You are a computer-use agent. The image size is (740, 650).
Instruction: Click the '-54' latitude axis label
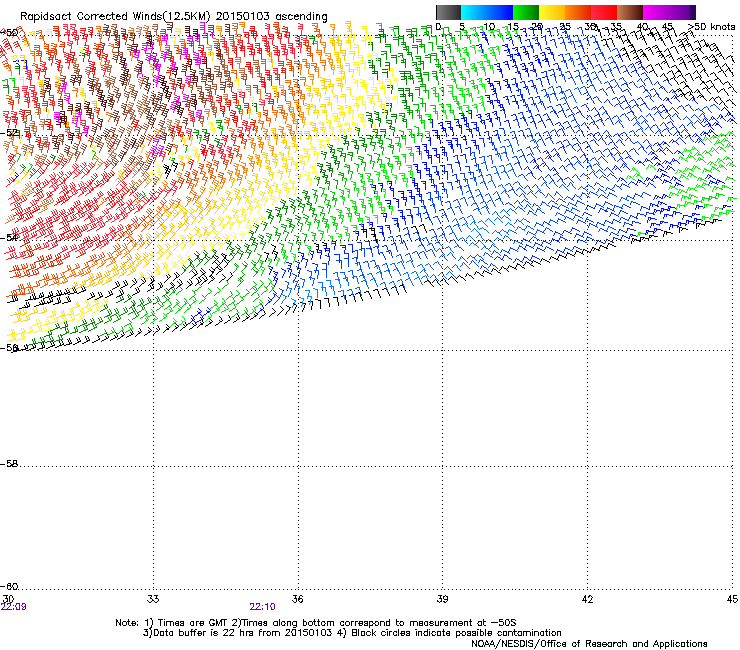pyautogui.click(x=10, y=237)
